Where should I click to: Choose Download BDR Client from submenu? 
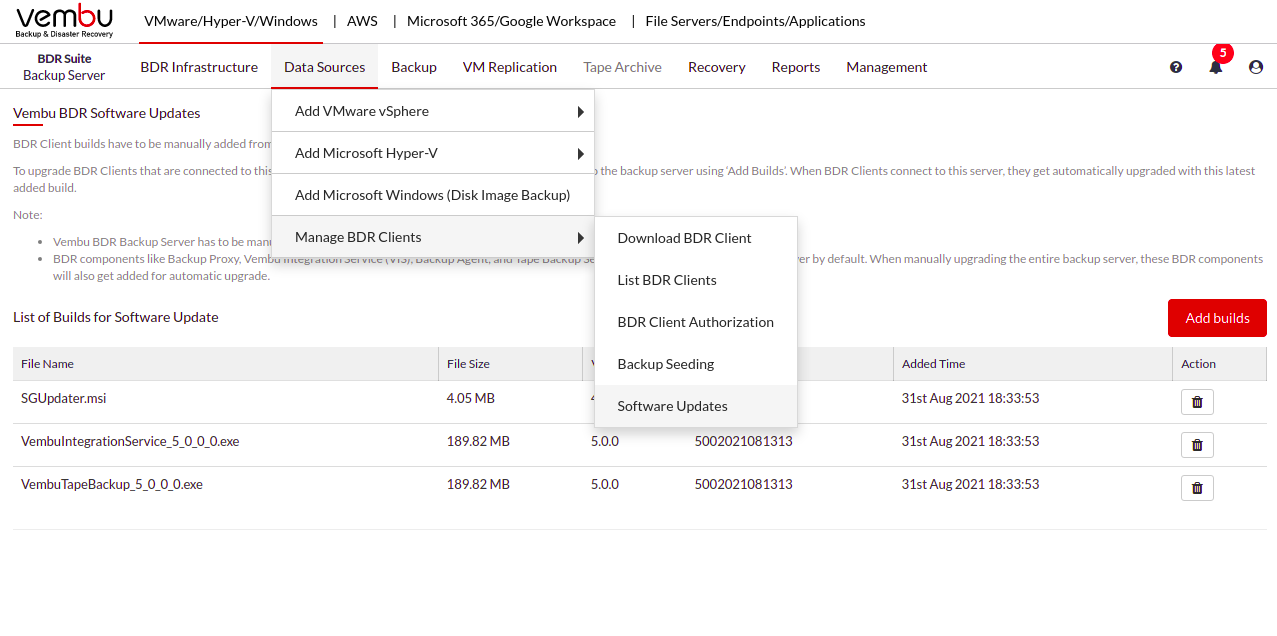tap(684, 238)
